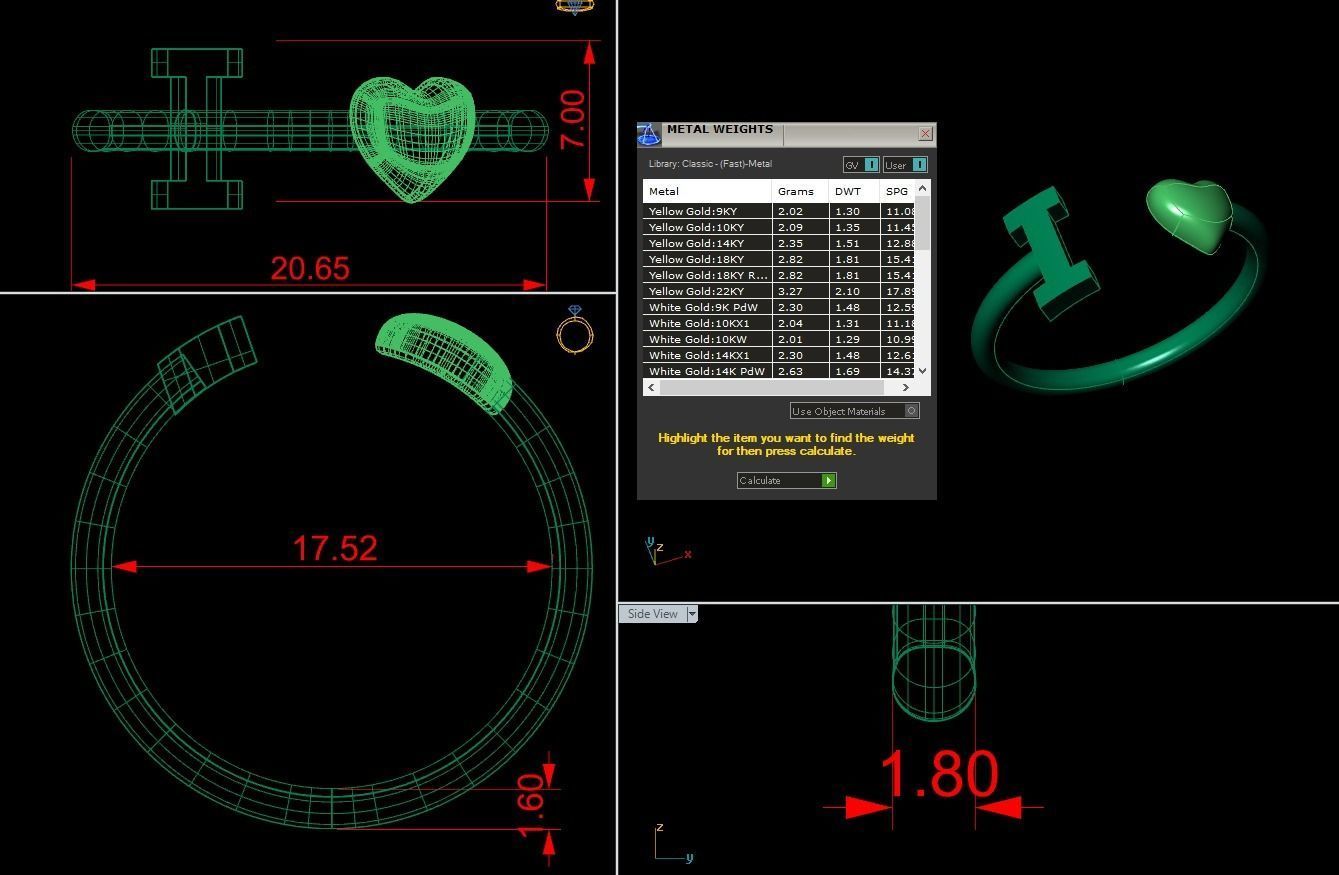Open the Side View dropdown arrow
Screen dimensions: 1339x875
pyautogui.click(x=691, y=614)
